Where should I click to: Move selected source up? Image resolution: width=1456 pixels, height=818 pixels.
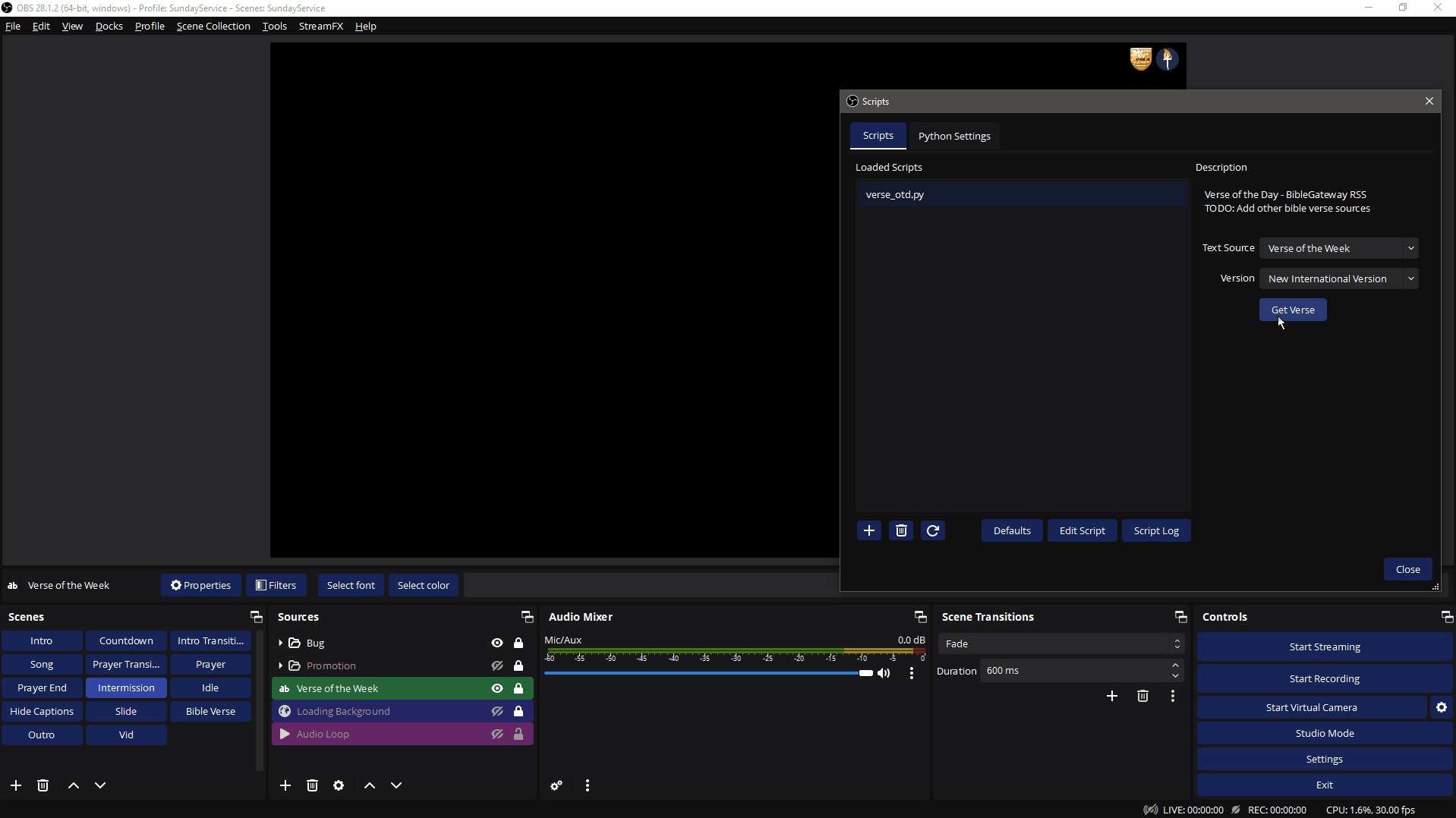[370, 785]
